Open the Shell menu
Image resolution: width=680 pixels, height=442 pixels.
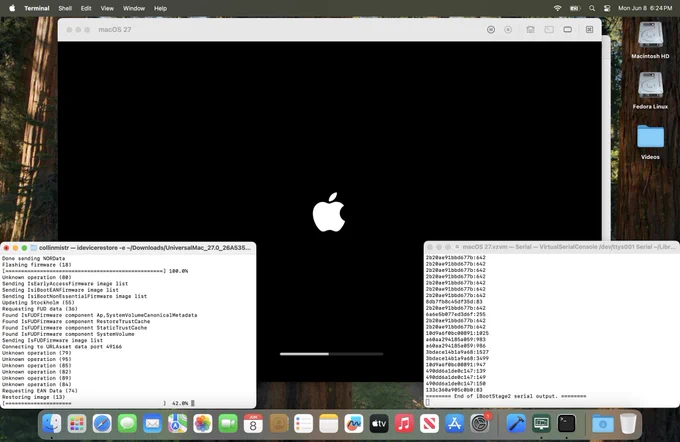65,8
